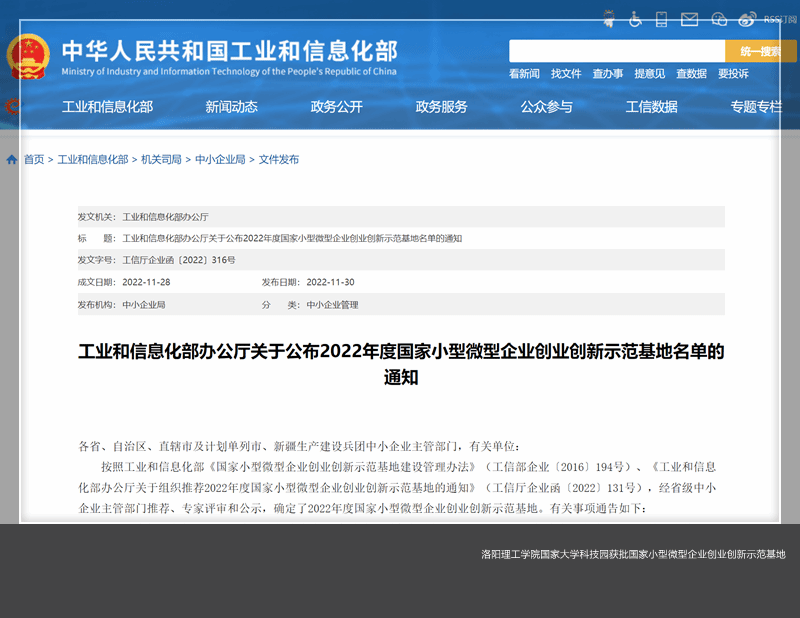Click the 要投诉 quick link
Image resolution: width=800 pixels, height=618 pixels.
coord(733,74)
